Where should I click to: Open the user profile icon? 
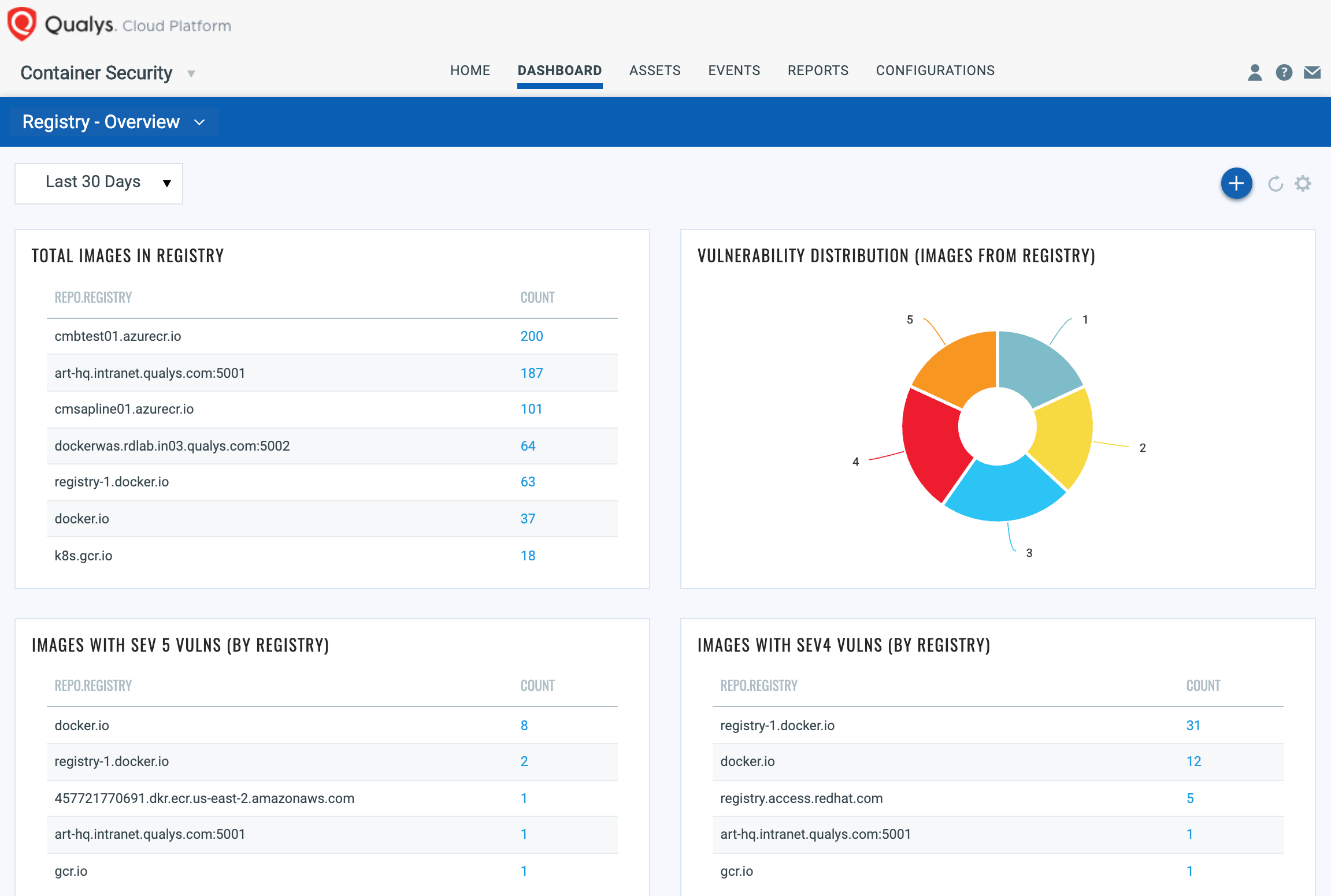pos(1254,72)
